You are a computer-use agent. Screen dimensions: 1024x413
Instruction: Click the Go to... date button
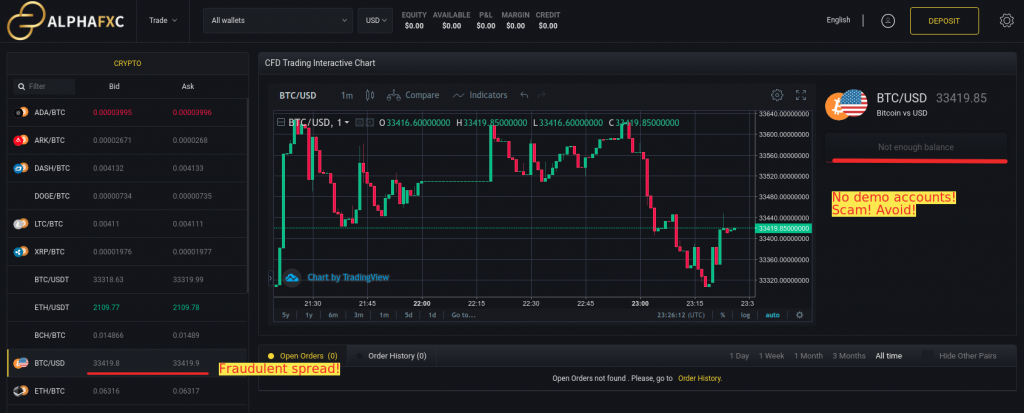tap(463, 315)
